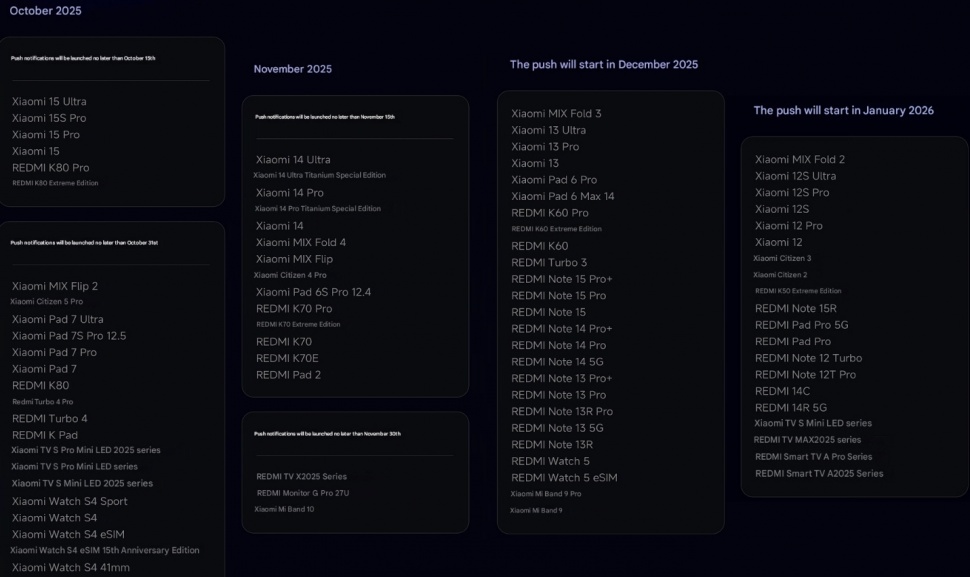The image size is (970, 577).
Task: Click the "Xiaomi Mi Band 9 Pro" line
Action: pyautogui.click(x=545, y=494)
